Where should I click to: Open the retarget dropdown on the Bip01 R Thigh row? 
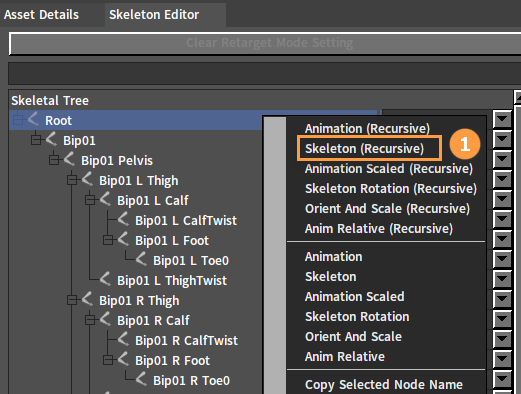[502, 299]
